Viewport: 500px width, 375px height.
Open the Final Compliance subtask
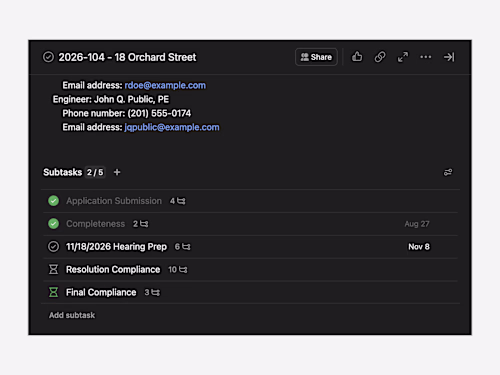pyautogui.click(x=101, y=292)
